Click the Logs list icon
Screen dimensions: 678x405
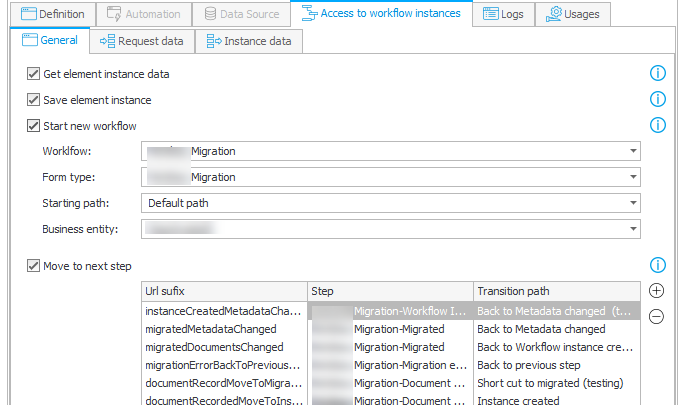pyautogui.click(x=490, y=14)
